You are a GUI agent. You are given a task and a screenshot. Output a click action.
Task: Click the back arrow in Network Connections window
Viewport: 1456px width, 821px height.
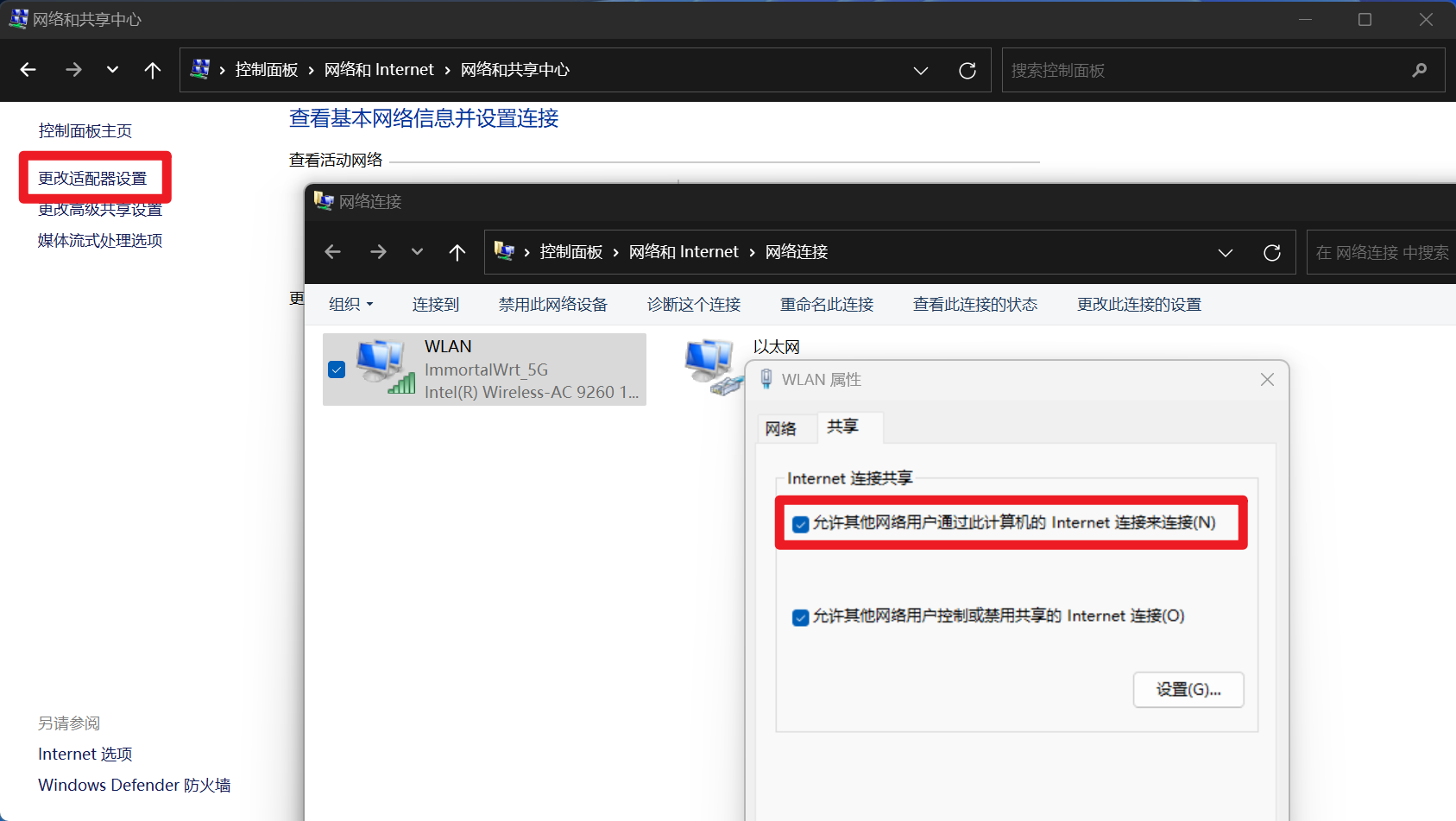pos(332,251)
